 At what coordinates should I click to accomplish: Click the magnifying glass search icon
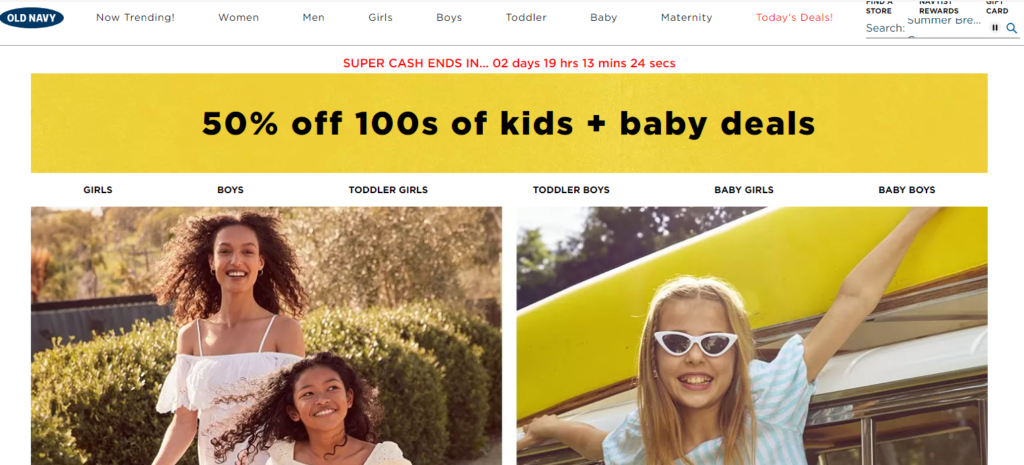[x=1011, y=28]
